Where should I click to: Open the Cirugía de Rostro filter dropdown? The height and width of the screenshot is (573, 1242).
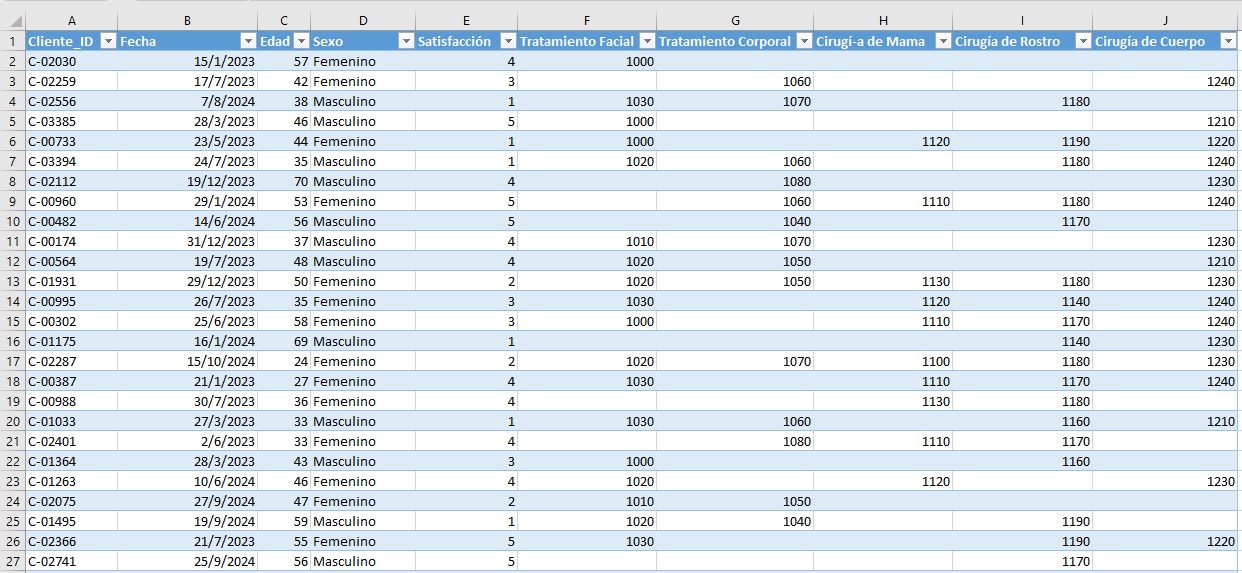(1083, 41)
